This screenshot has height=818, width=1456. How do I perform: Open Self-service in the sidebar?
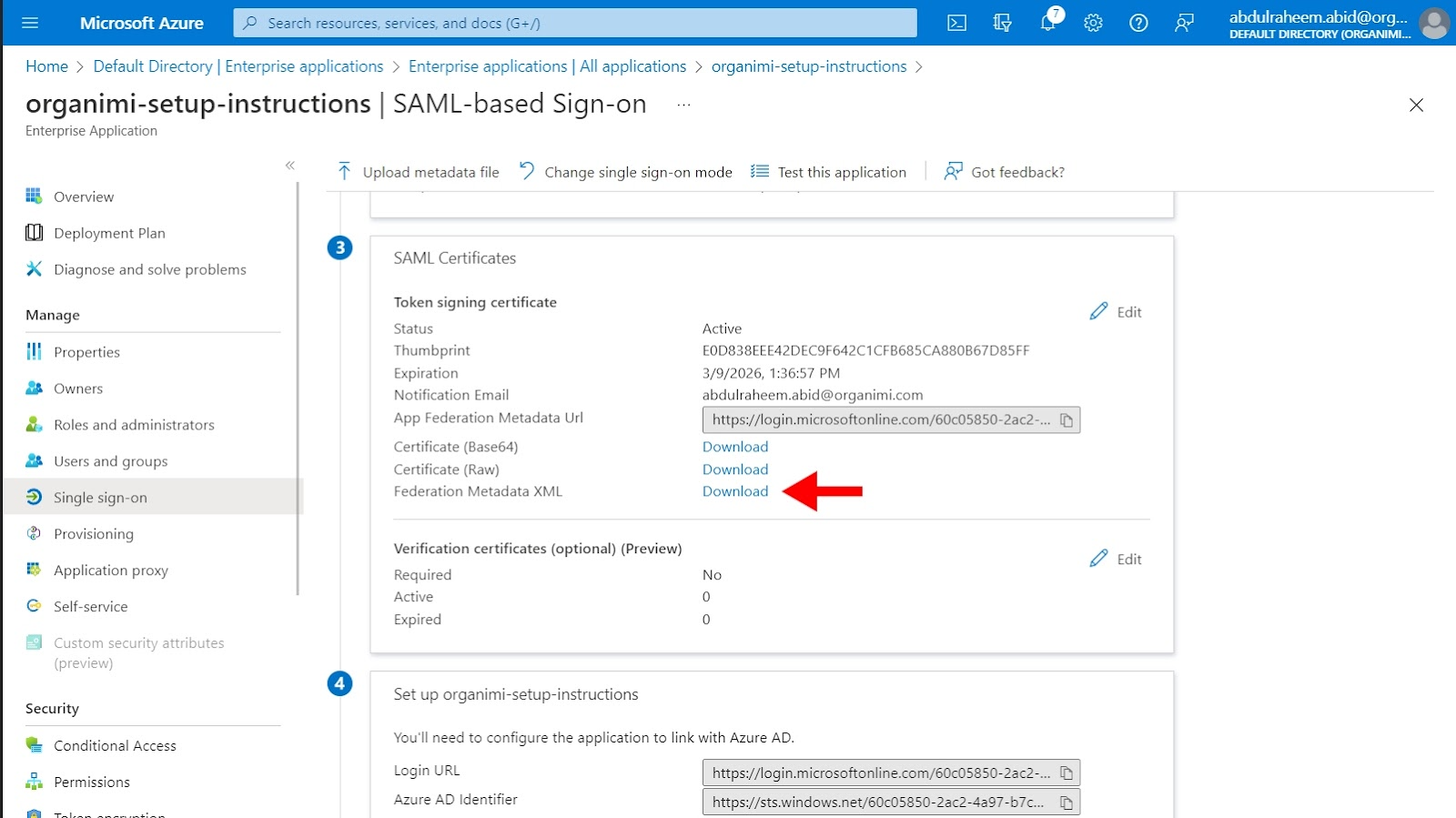click(90, 607)
